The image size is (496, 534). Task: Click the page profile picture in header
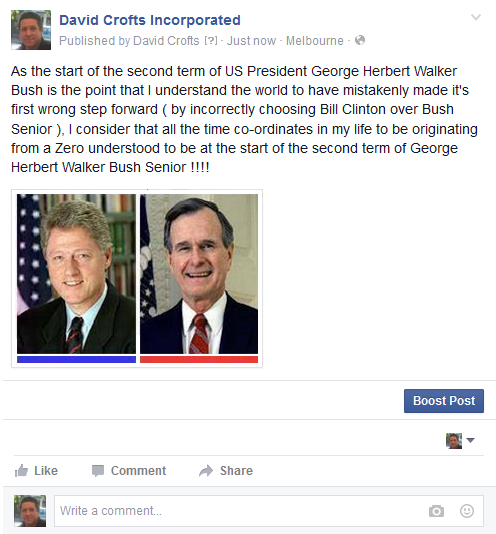pyautogui.click(x=31, y=30)
